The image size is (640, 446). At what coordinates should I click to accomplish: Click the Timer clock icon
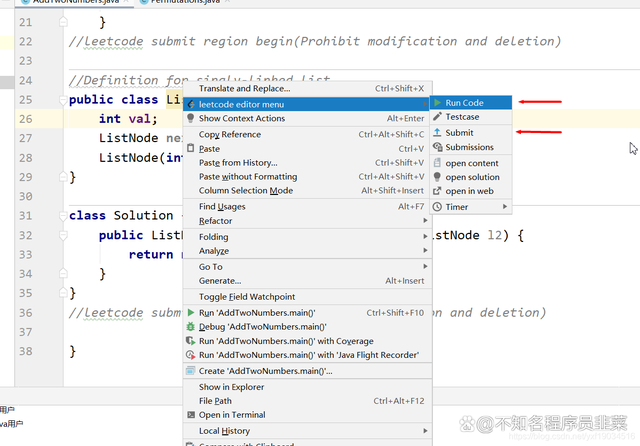click(437, 206)
